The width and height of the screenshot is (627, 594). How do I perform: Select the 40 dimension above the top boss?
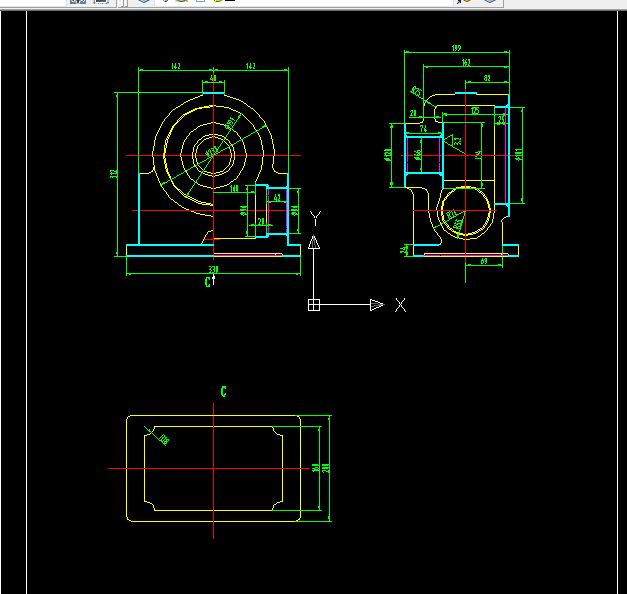[x=213, y=78]
